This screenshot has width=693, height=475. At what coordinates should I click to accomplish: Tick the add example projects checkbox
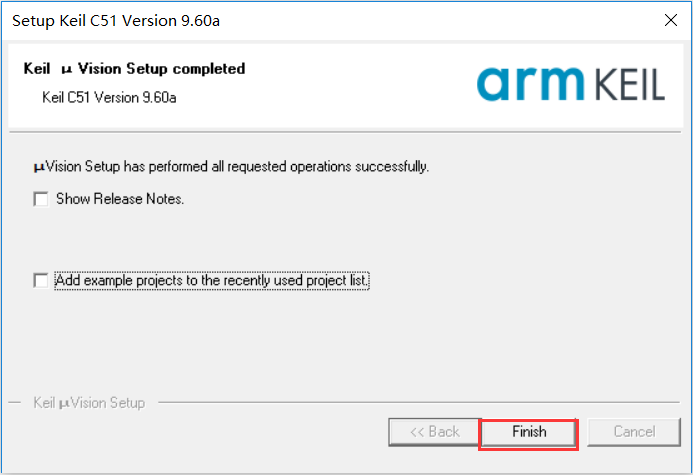point(41,281)
